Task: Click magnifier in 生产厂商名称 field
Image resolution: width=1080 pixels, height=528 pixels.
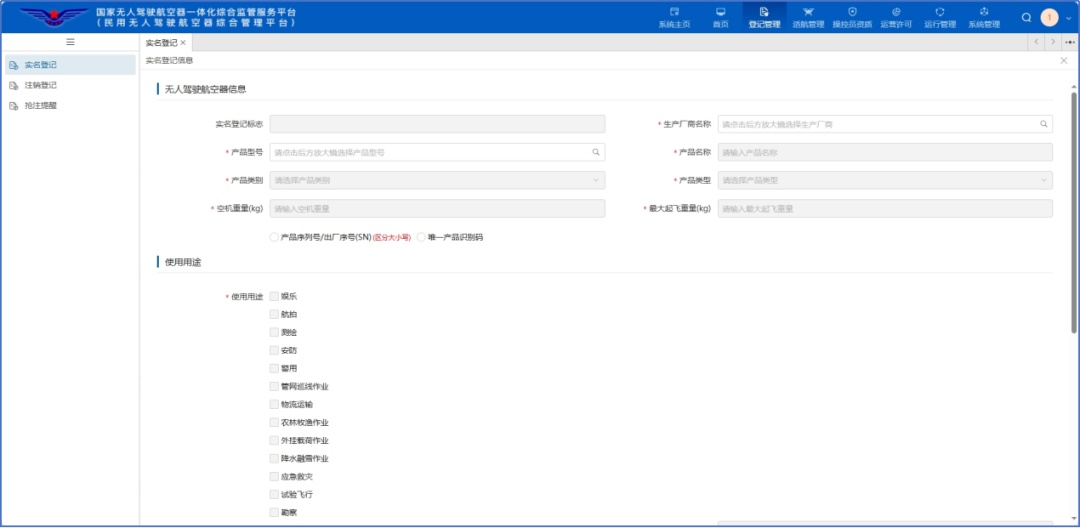Action: [x=1044, y=124]
